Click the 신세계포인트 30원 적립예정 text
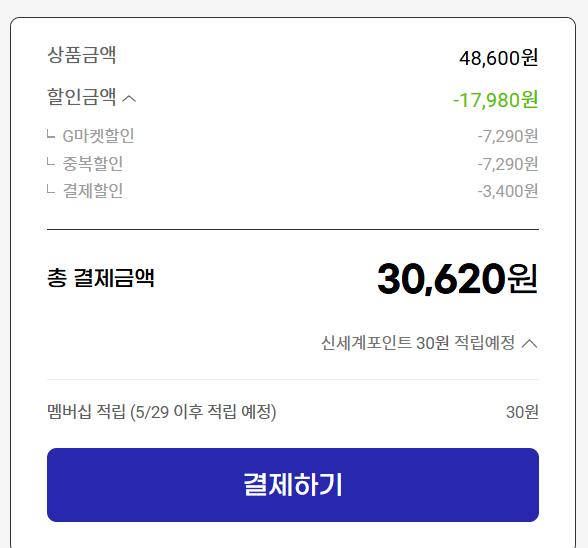 tap(418, 342)
